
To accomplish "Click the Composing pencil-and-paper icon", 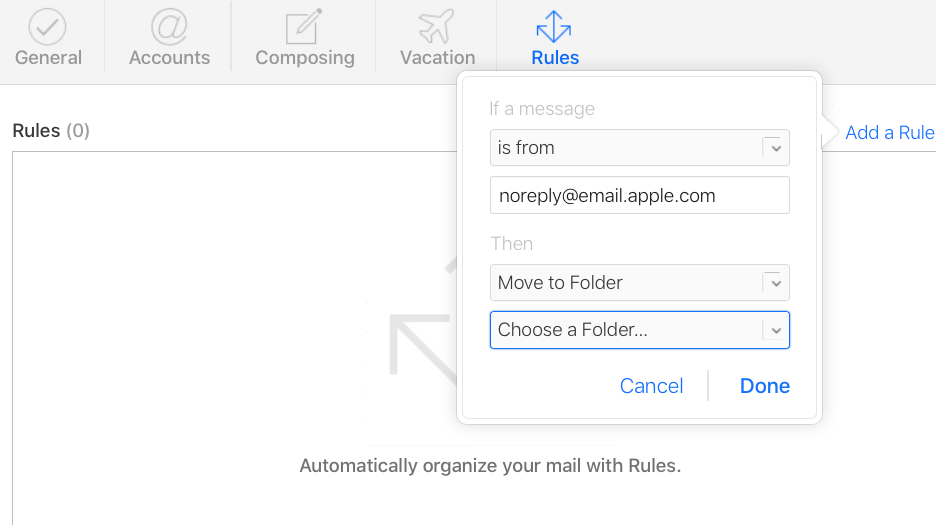I will (304, 26).
